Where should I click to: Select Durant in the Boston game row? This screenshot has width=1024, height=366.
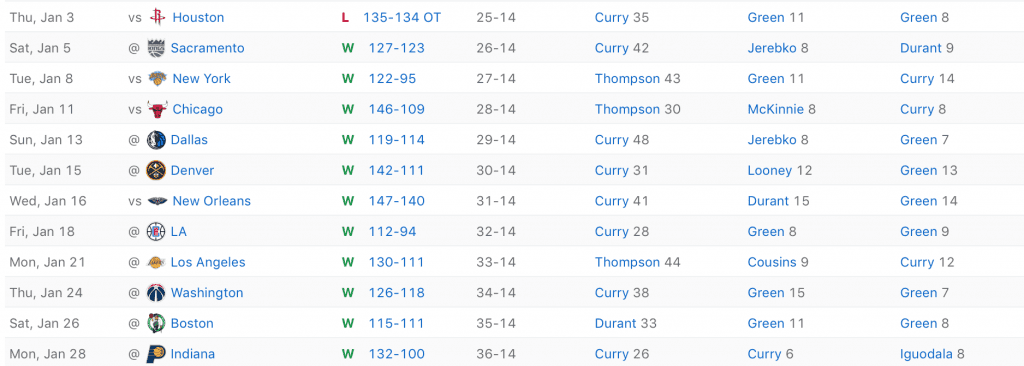[x=615, y=324]
